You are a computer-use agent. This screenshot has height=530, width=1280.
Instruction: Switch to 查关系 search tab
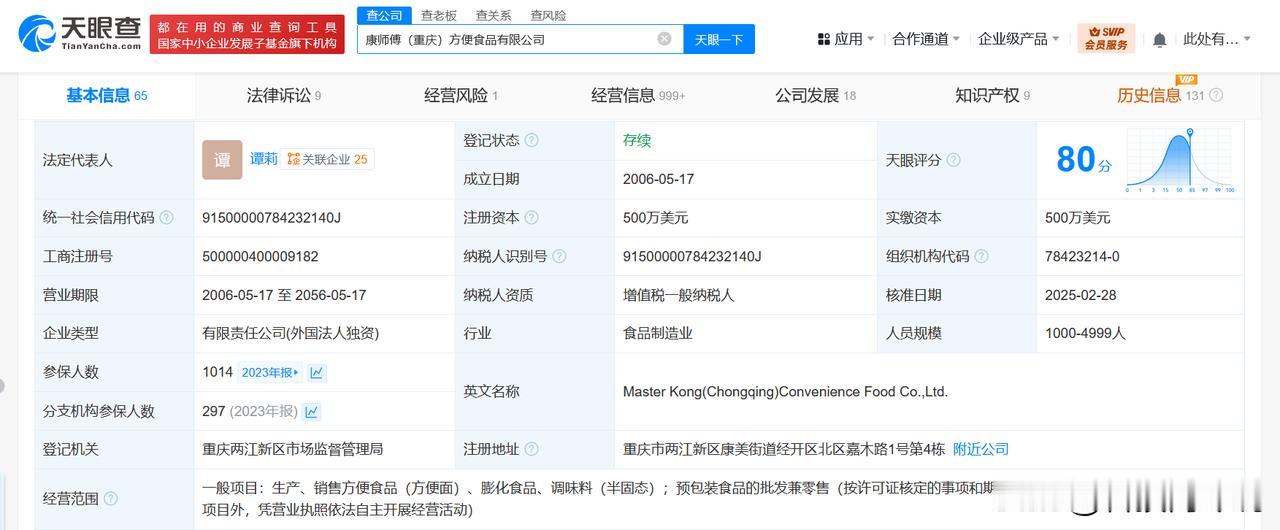493,15
